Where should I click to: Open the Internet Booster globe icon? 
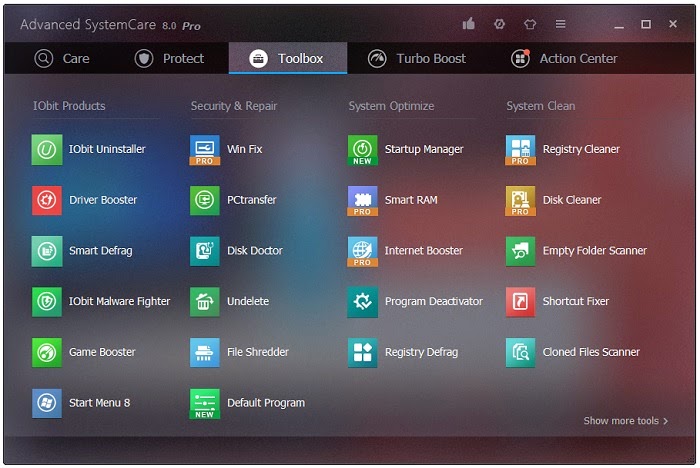(362, 251)
